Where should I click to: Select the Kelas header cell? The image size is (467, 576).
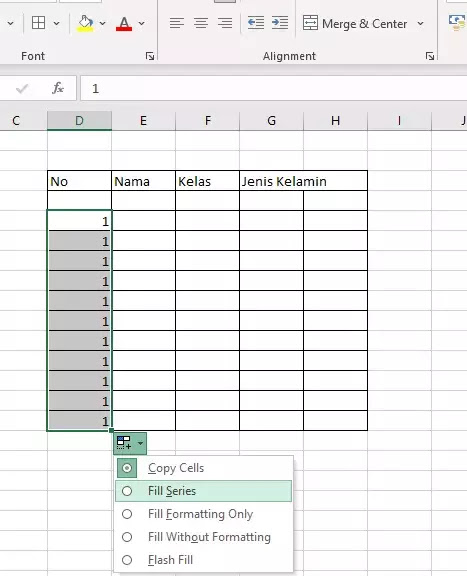207,181
